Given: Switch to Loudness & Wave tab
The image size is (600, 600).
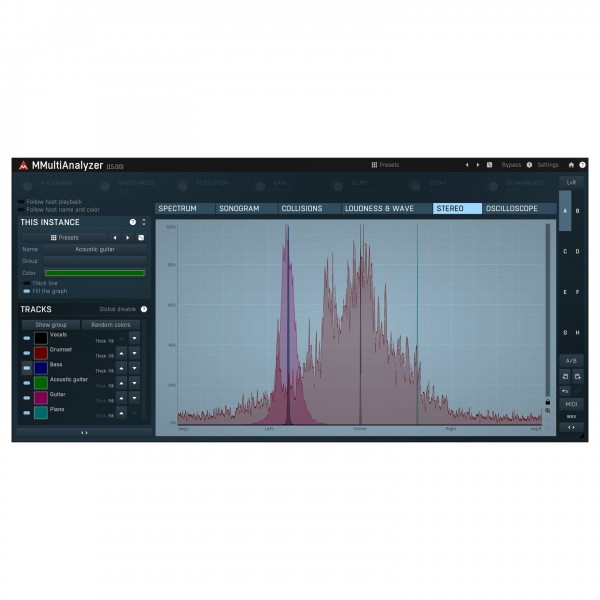Looking at the screenshot, I should point(386,209).
